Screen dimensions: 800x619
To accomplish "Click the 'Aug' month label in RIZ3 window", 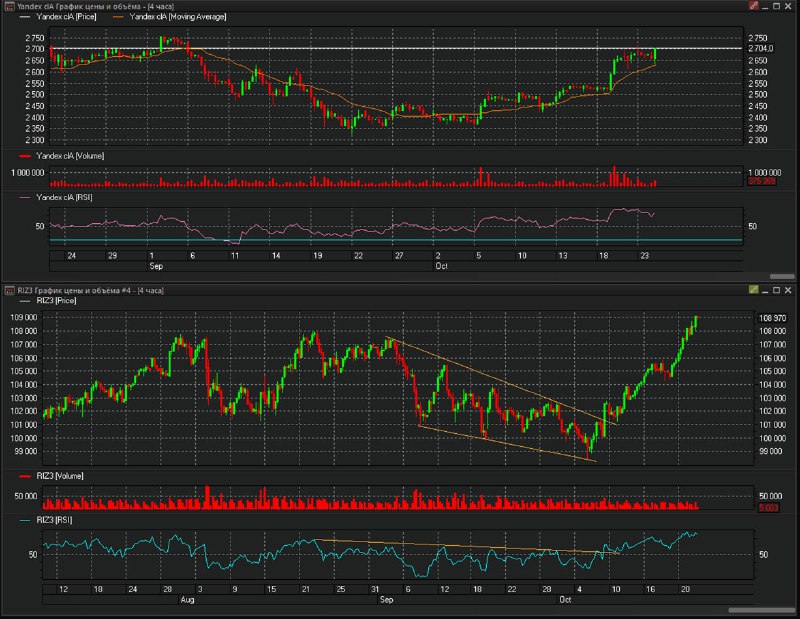I will click(x=187, y=600).
